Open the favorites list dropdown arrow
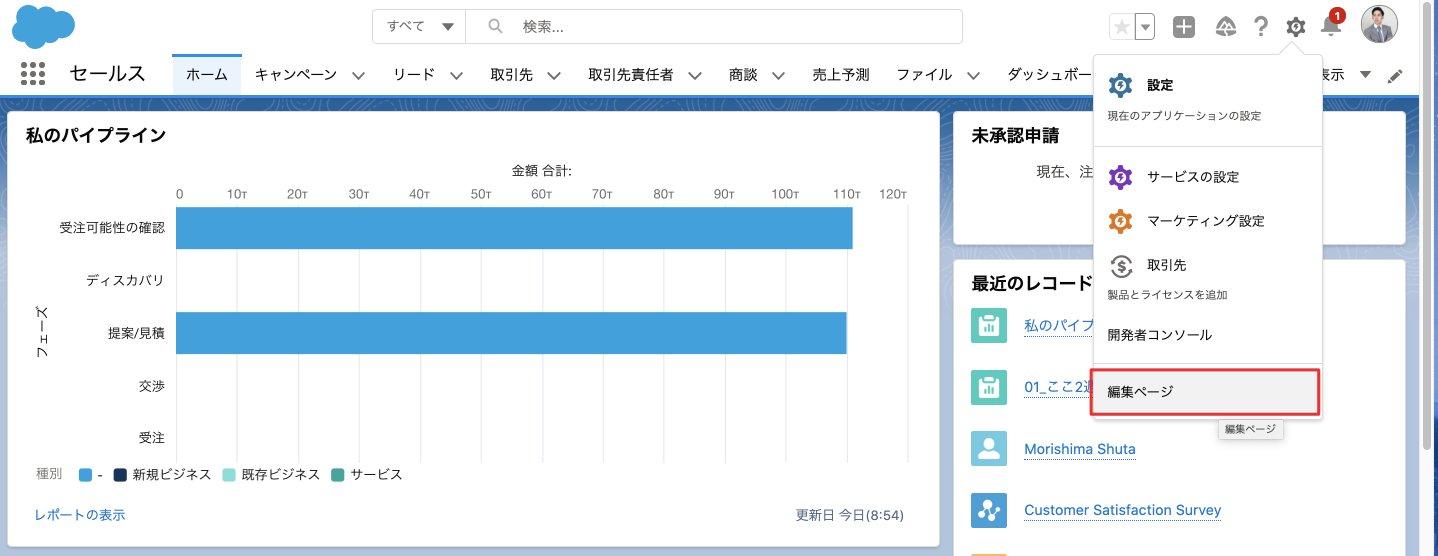 click(1145, 27)
